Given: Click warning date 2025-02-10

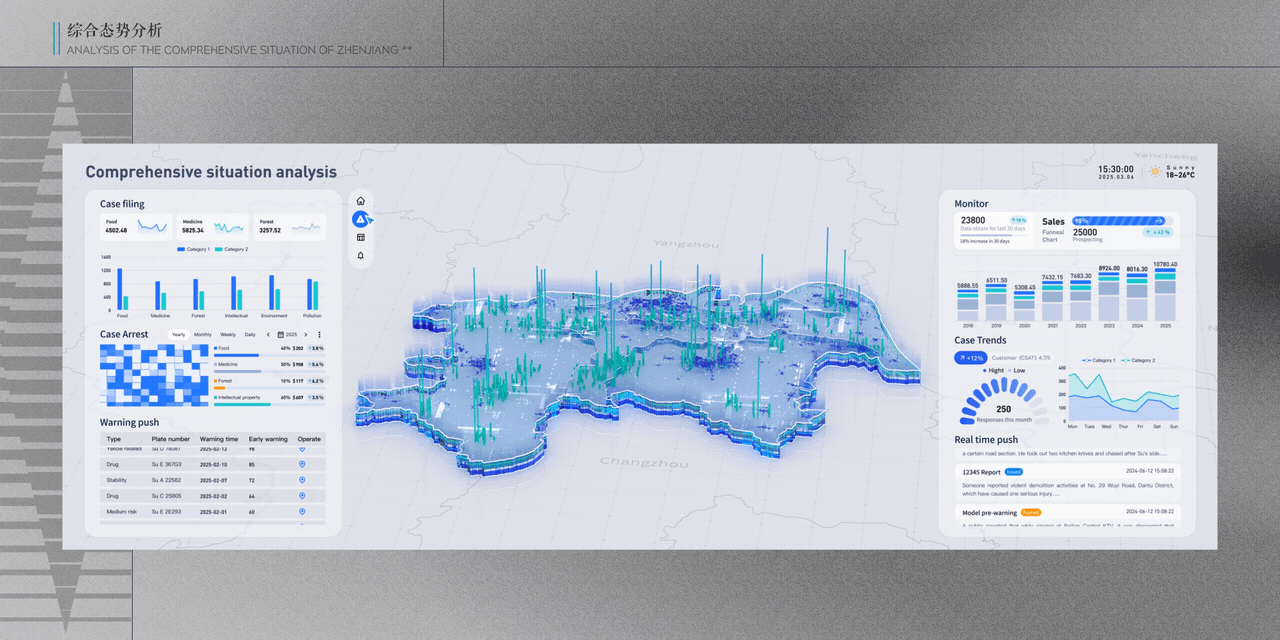Looking at the screenshot, I should coord(213,464).
